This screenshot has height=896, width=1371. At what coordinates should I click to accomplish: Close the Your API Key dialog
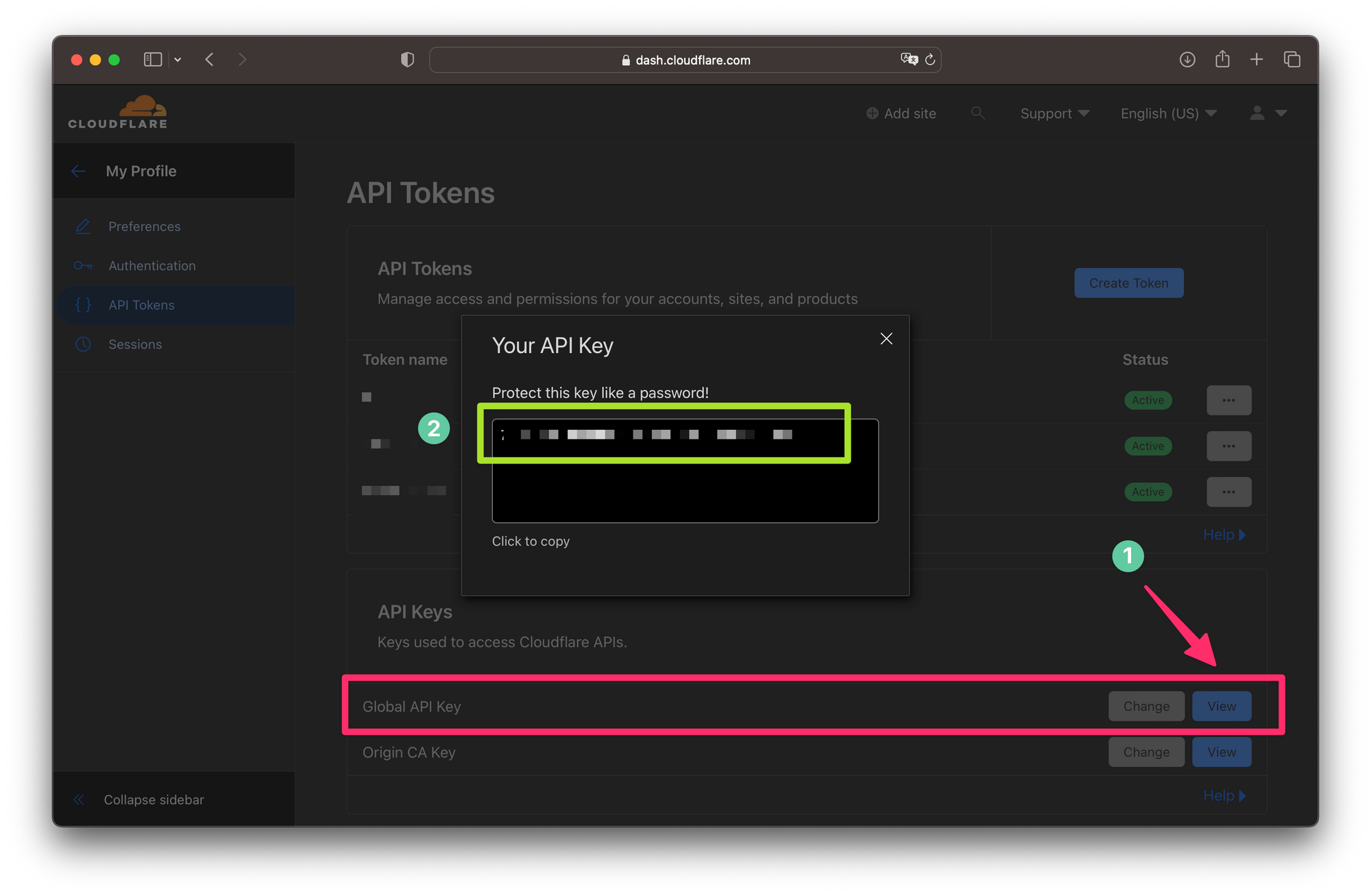886,339
